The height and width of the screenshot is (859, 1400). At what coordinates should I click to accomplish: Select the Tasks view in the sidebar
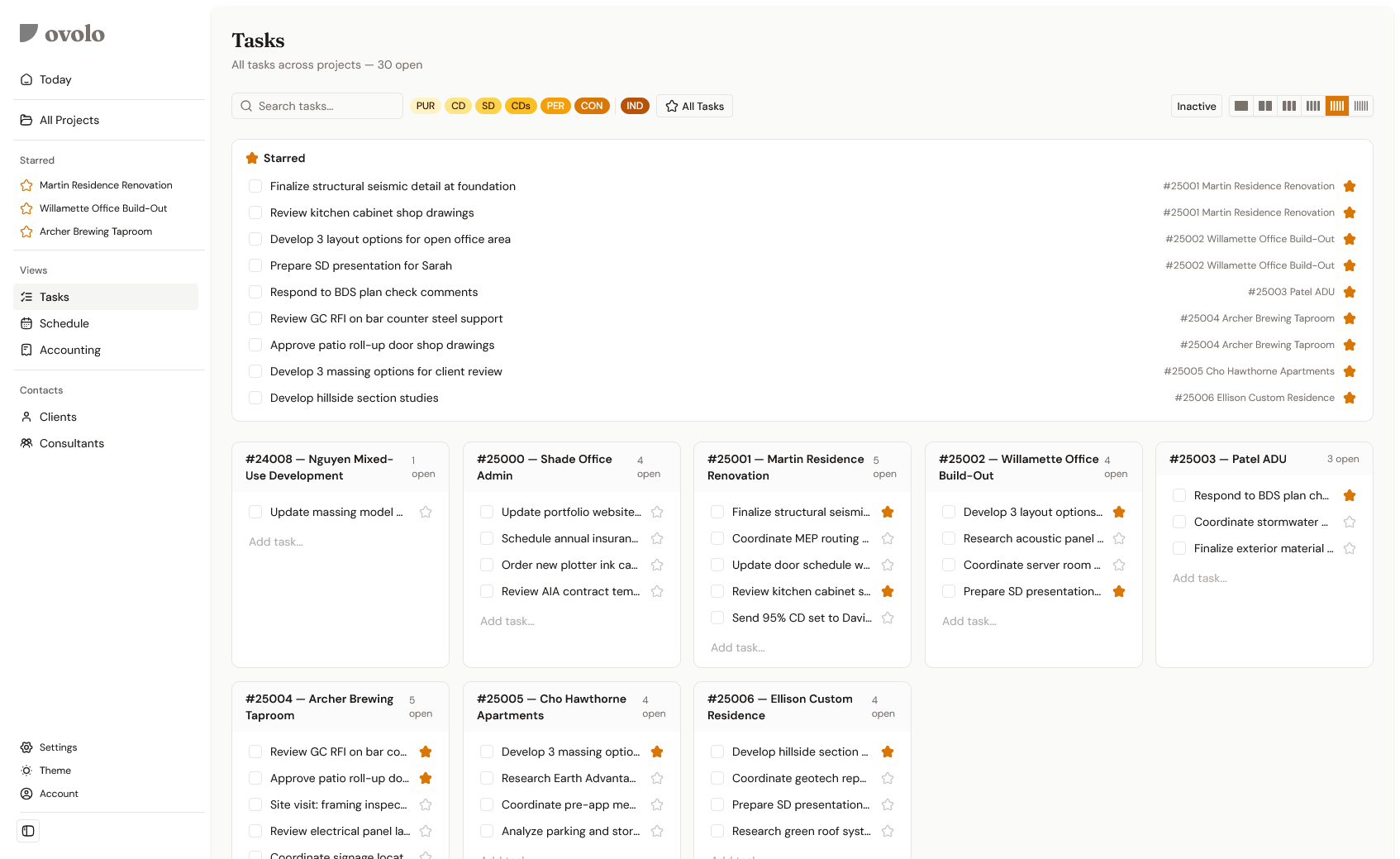[x=55, y=297]
